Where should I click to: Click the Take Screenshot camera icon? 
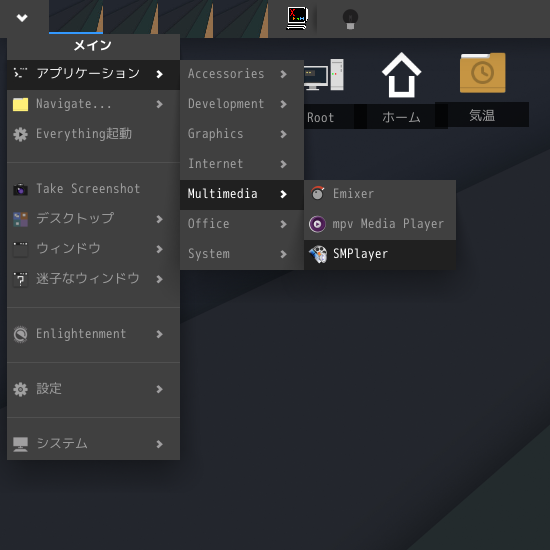20,189
